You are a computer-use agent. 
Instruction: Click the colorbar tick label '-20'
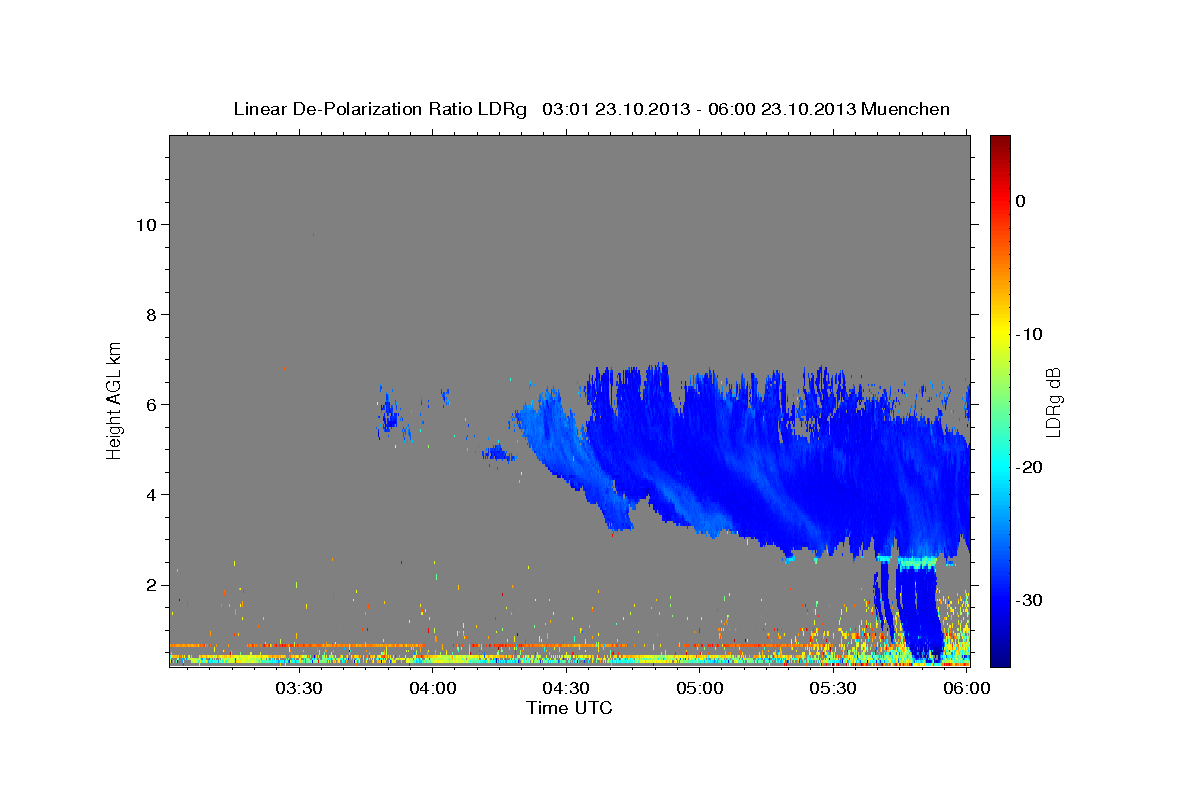pos(1030,467)
